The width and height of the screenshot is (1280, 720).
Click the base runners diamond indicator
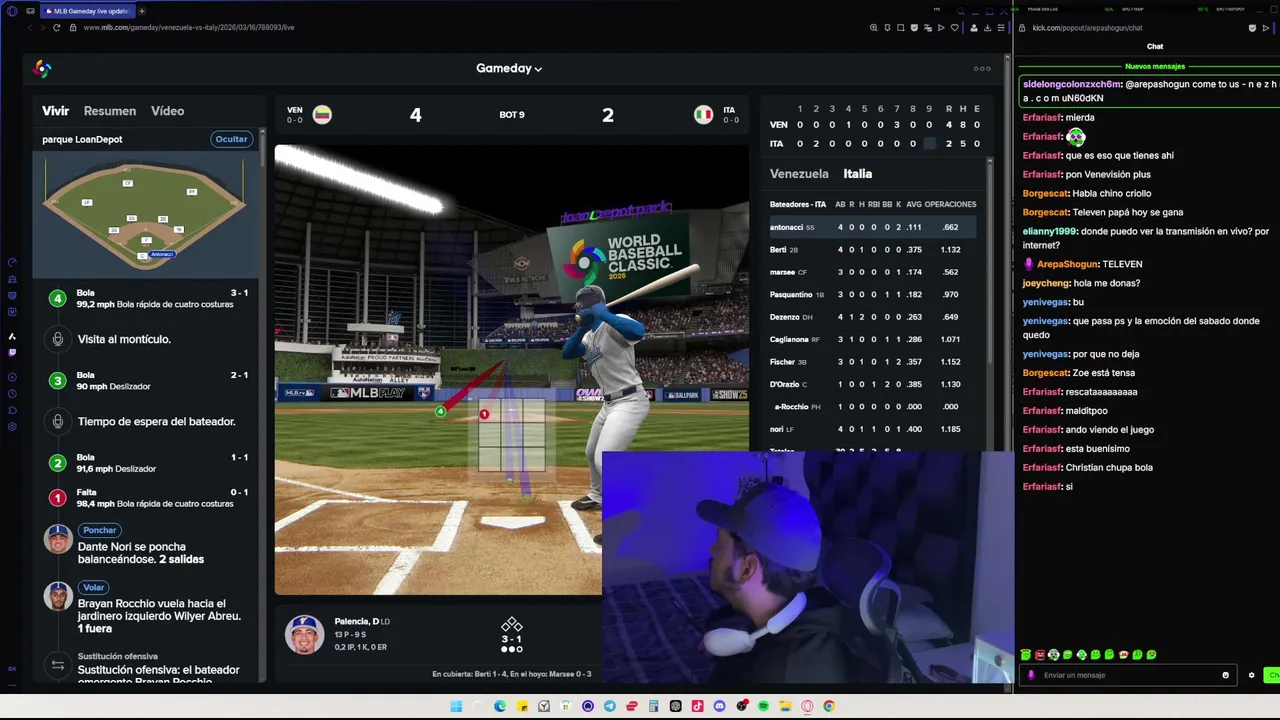(511, 625)
